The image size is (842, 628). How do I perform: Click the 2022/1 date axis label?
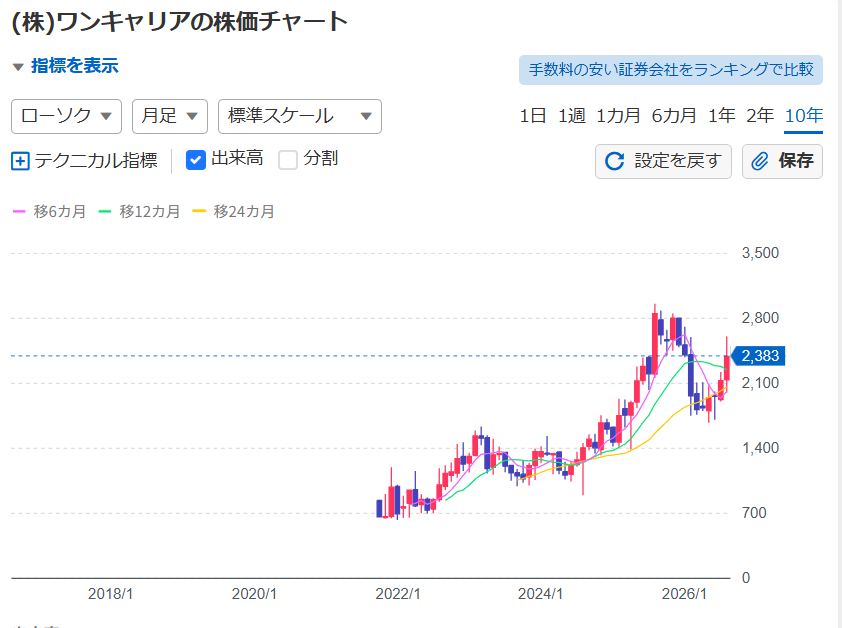coord(398,594)
